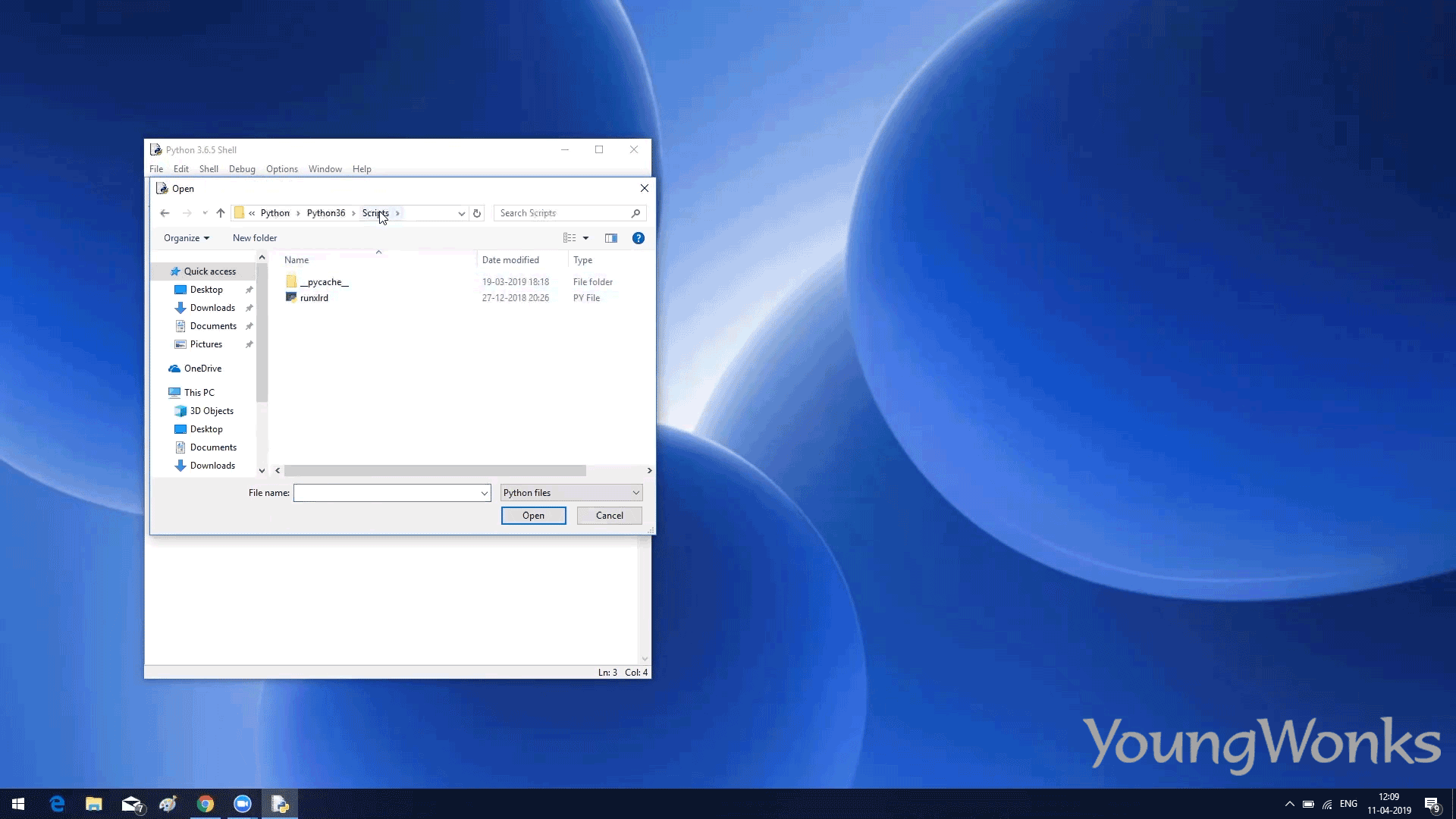1456x819 pixels.
Task: Open the Debug menu
Action: point(242,169)
